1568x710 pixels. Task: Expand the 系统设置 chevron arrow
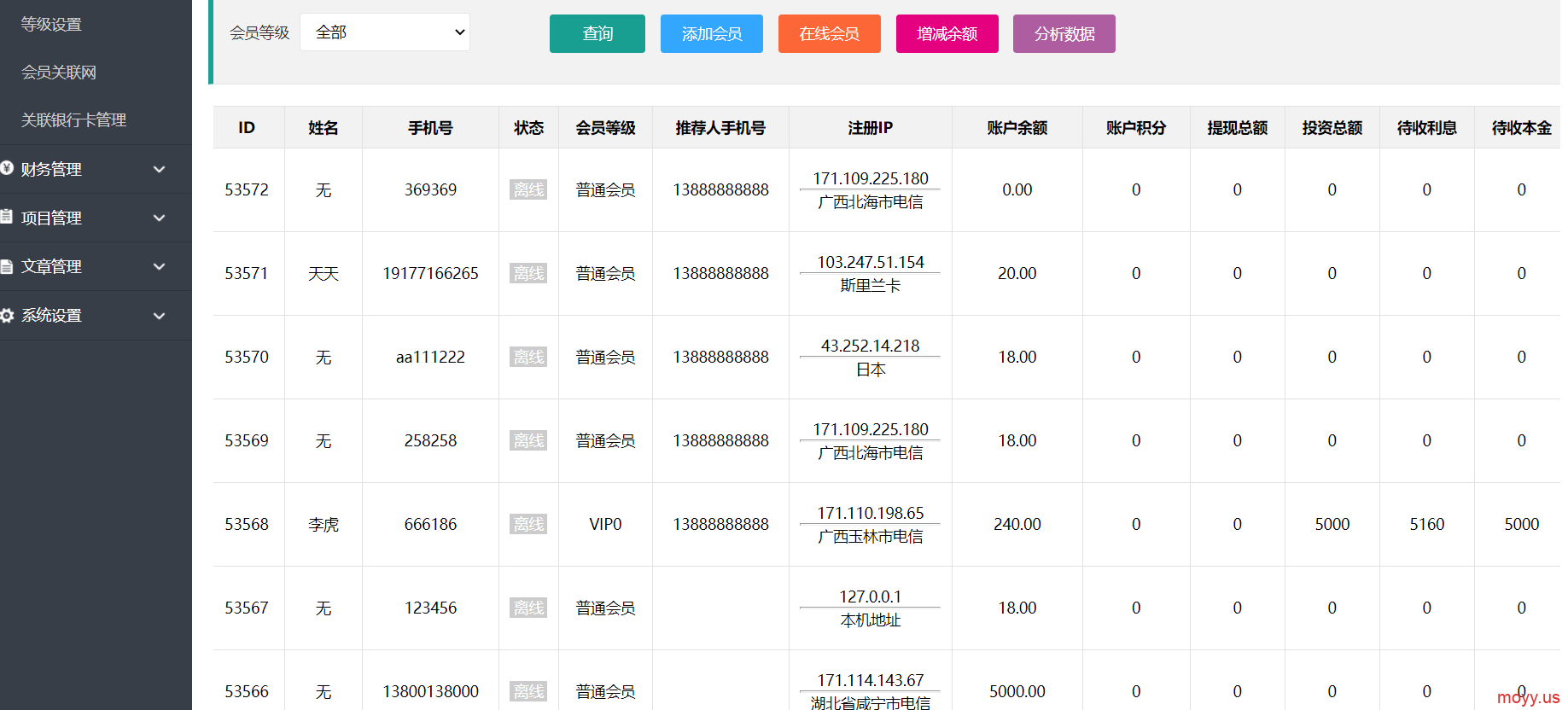coord(159,316)
